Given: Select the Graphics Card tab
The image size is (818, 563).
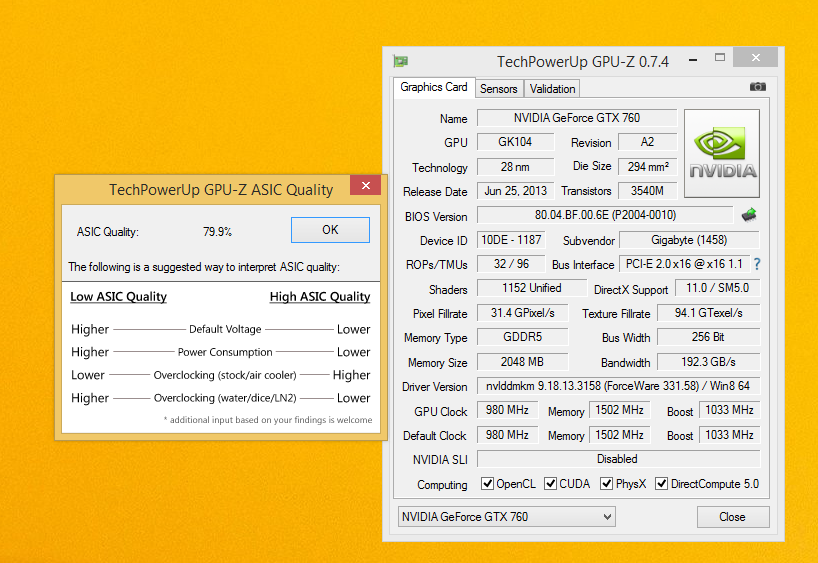Looking at the screenshot, I should click(x=434, y=87).
